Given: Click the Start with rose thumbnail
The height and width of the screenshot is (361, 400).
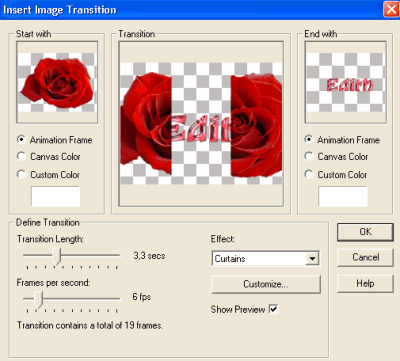Looking at the screenshot, I should 57,82.
